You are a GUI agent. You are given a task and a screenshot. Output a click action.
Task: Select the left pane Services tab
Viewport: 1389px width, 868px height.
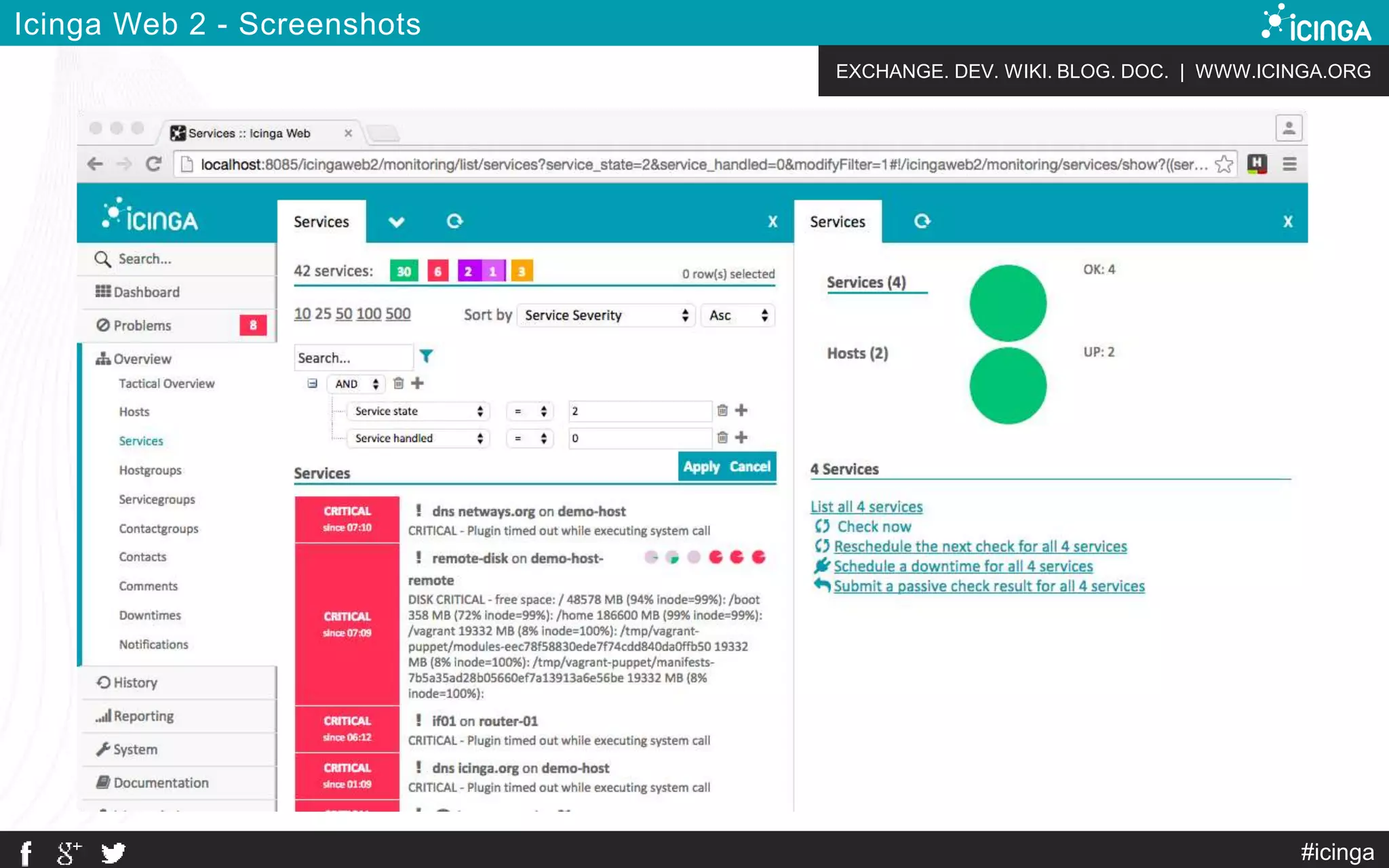point(321,222)
